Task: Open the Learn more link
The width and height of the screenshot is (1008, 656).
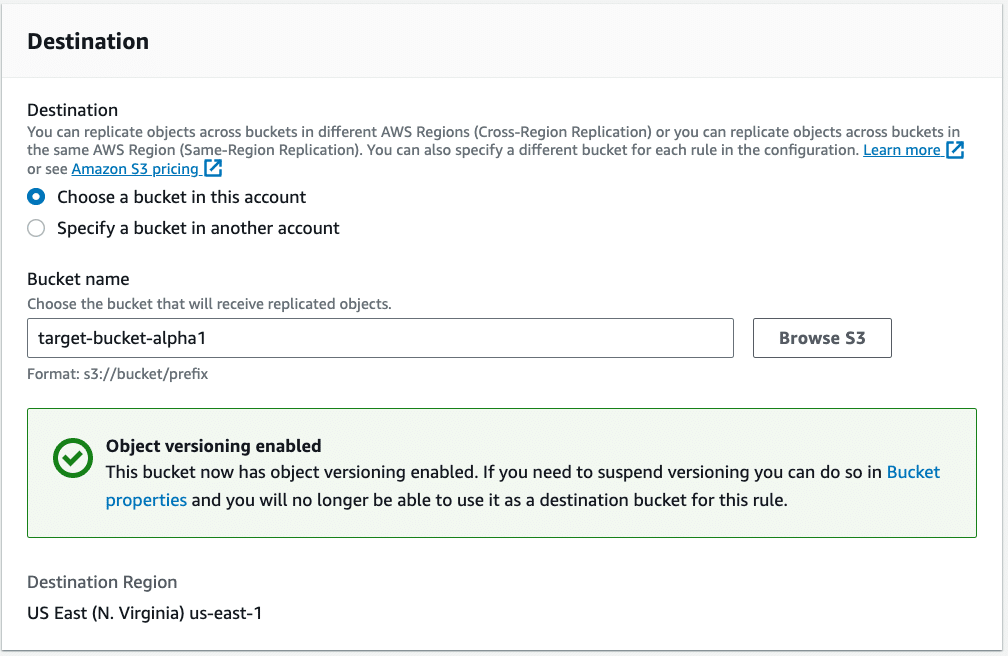Action: pos(901,150)
